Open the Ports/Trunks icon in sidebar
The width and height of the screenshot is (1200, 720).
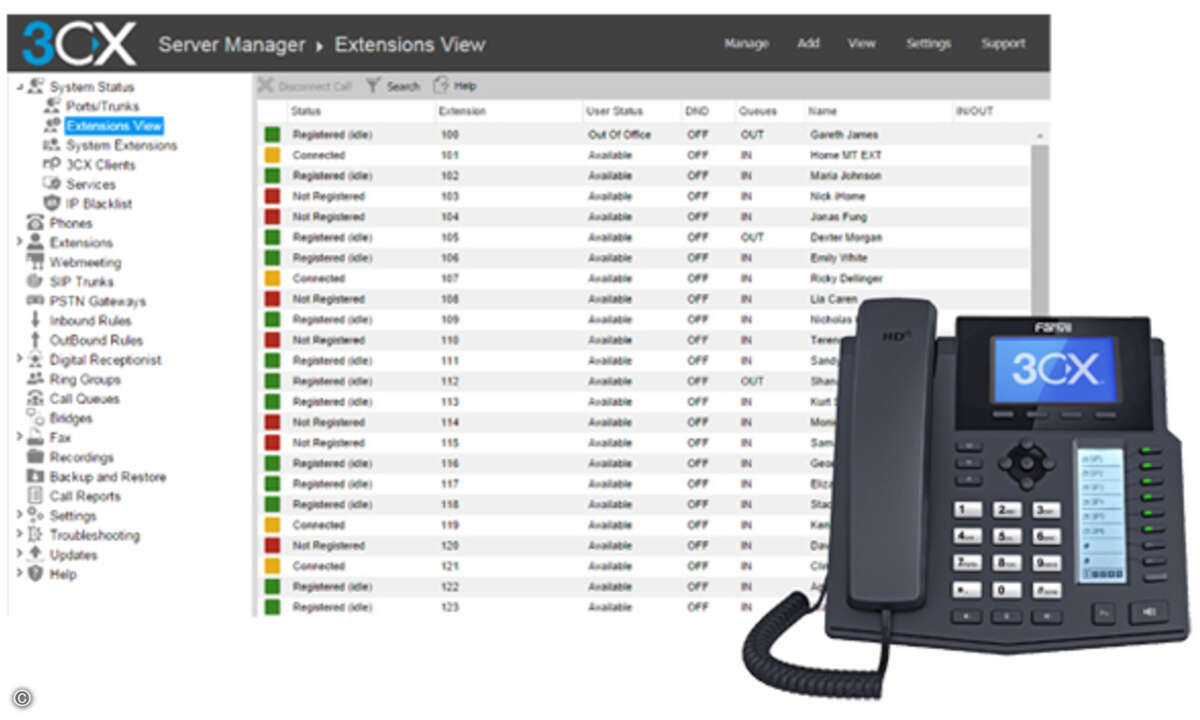click(x=53, y=106)
